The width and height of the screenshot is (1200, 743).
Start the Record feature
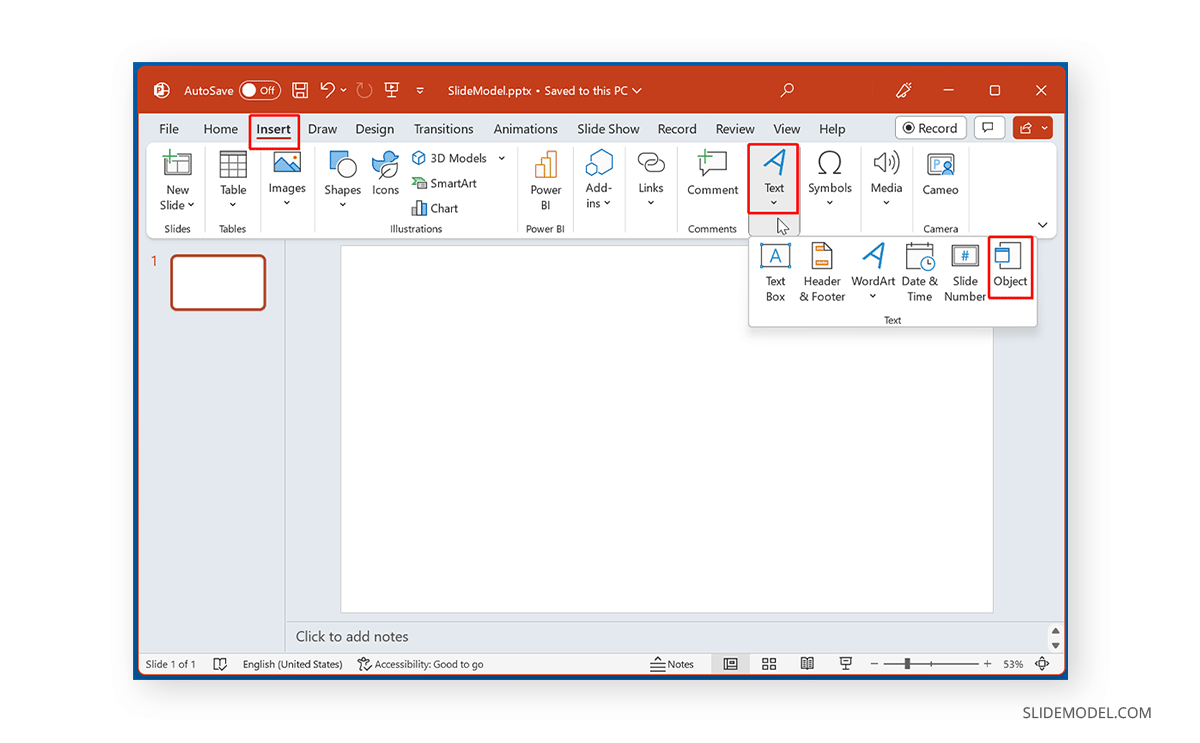(930, 127)
